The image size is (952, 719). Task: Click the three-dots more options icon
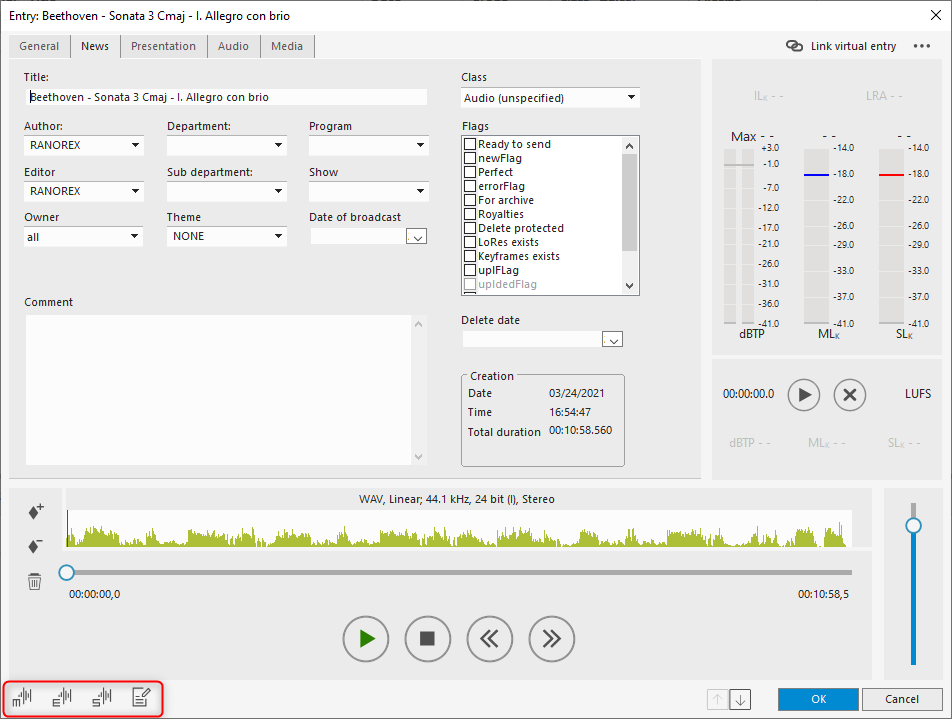(921, 46)
